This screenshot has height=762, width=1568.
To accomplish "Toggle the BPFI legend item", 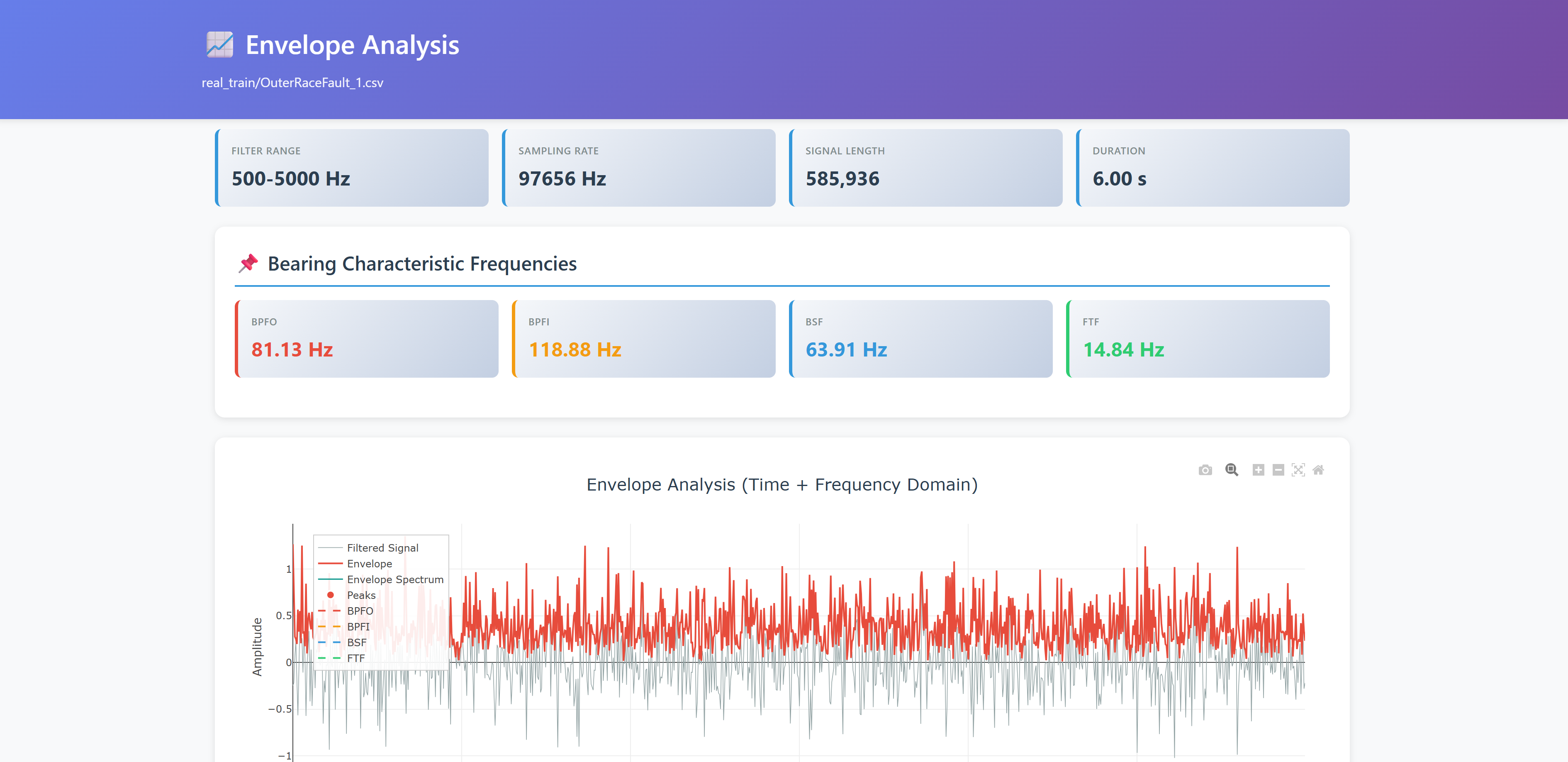I will click(x=358, y=627).
